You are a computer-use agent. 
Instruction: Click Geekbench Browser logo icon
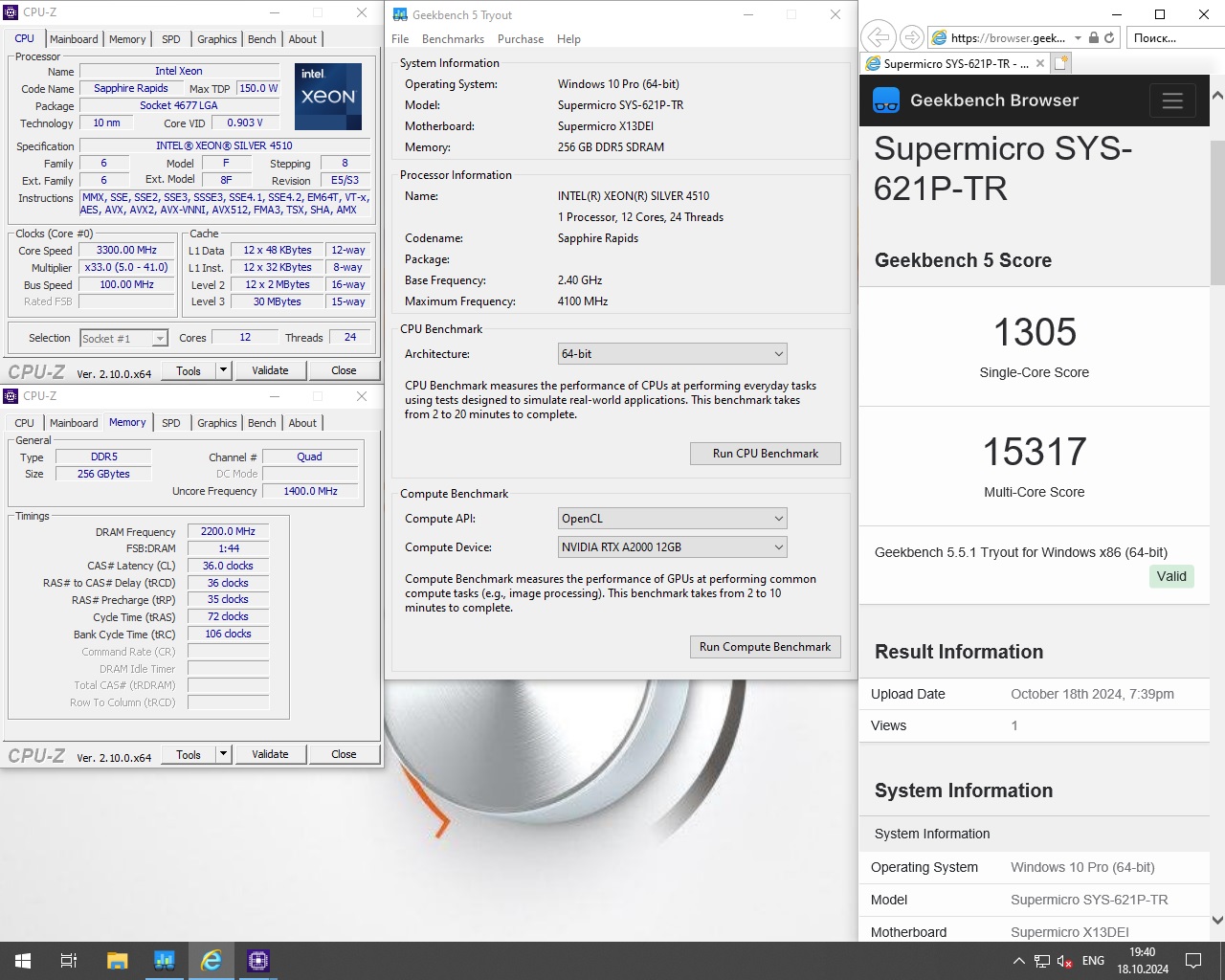[x=886, y=100]
